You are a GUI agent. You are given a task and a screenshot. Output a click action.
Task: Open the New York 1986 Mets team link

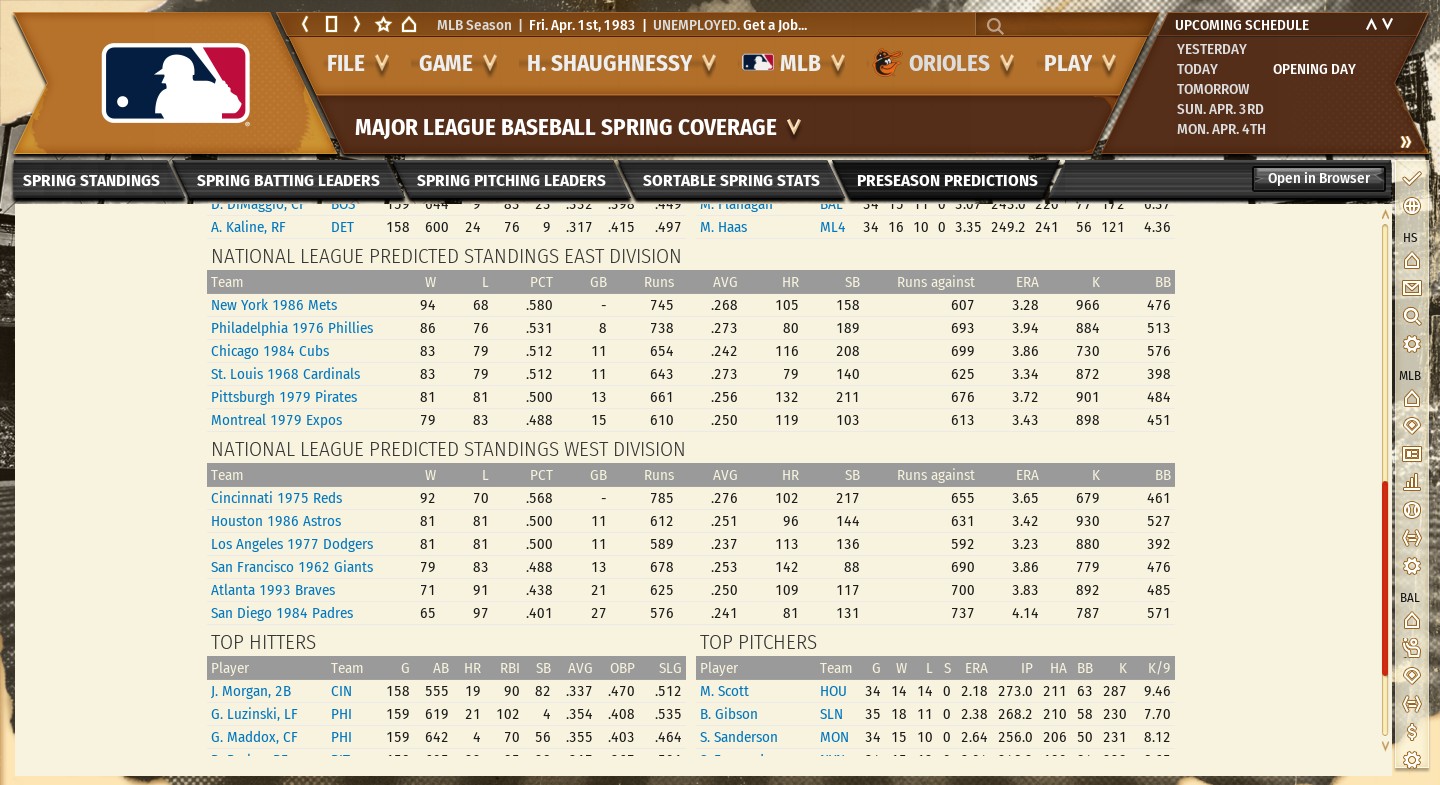(x=274, y=305)
